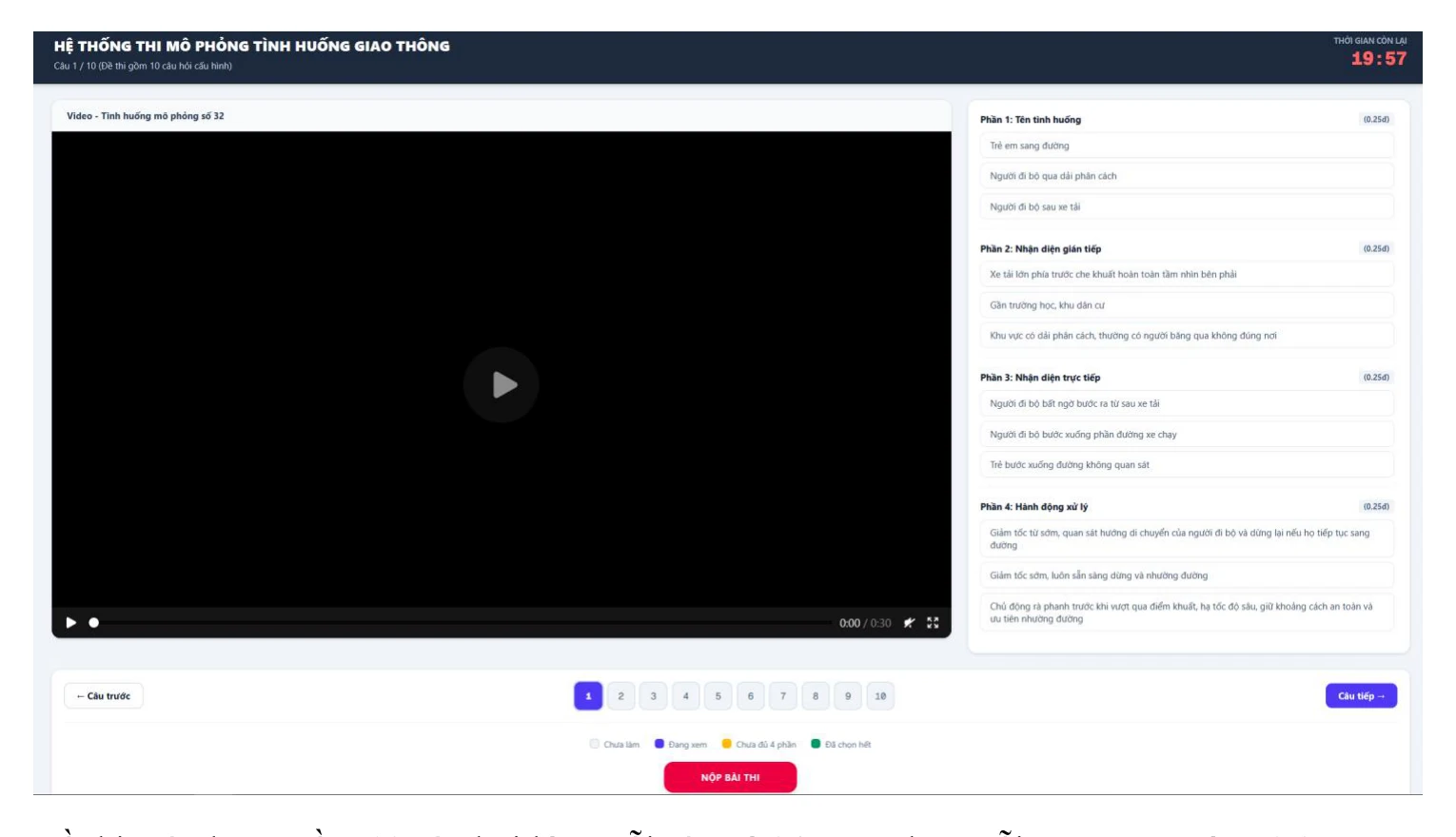1456x837 pixels.
Task: Select 'Giảm tốc sớm, luôn sẵn sàng dừng' answer
Action: (x=1187, y=575)
